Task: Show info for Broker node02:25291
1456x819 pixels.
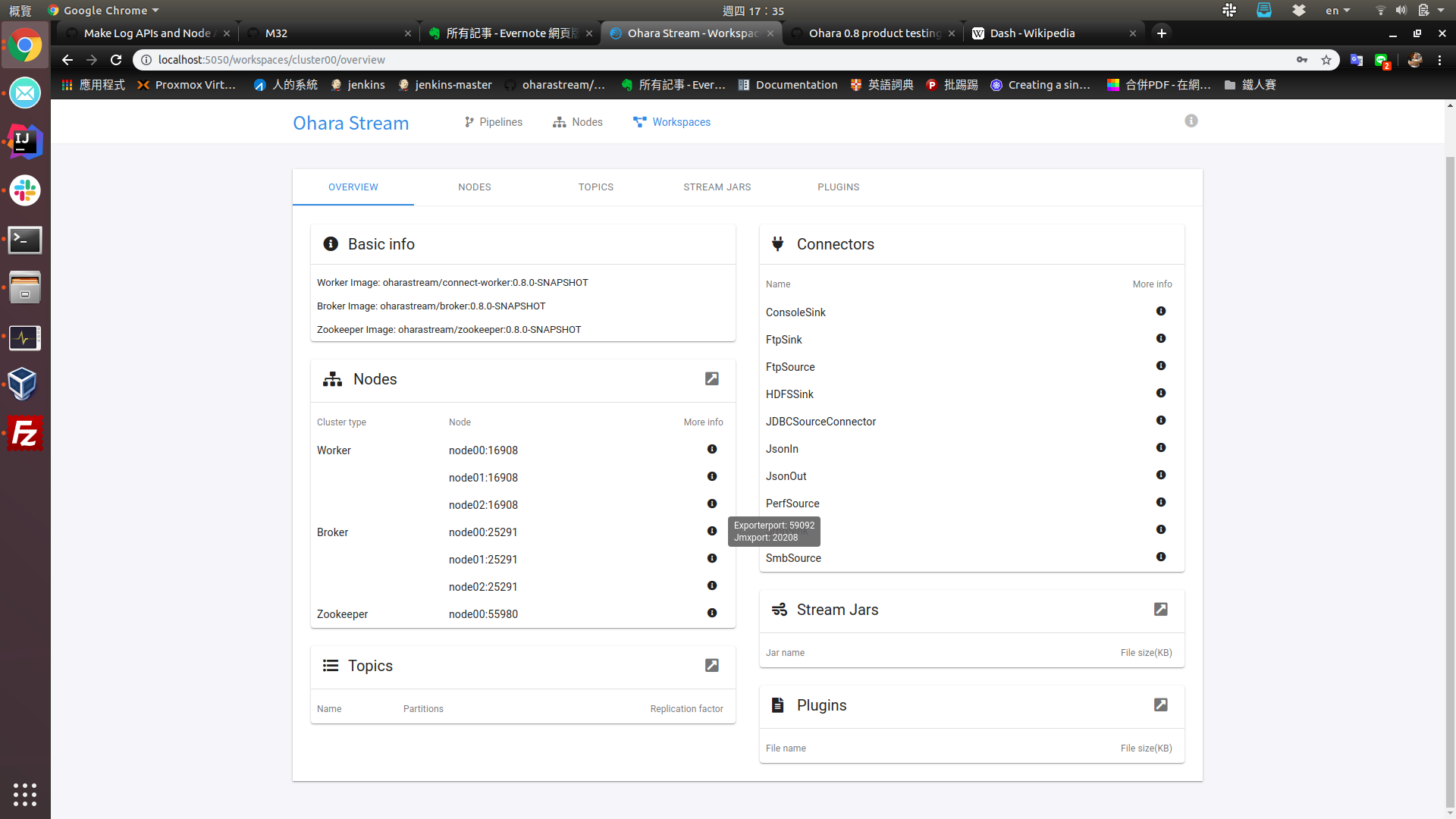Action: 712,586
